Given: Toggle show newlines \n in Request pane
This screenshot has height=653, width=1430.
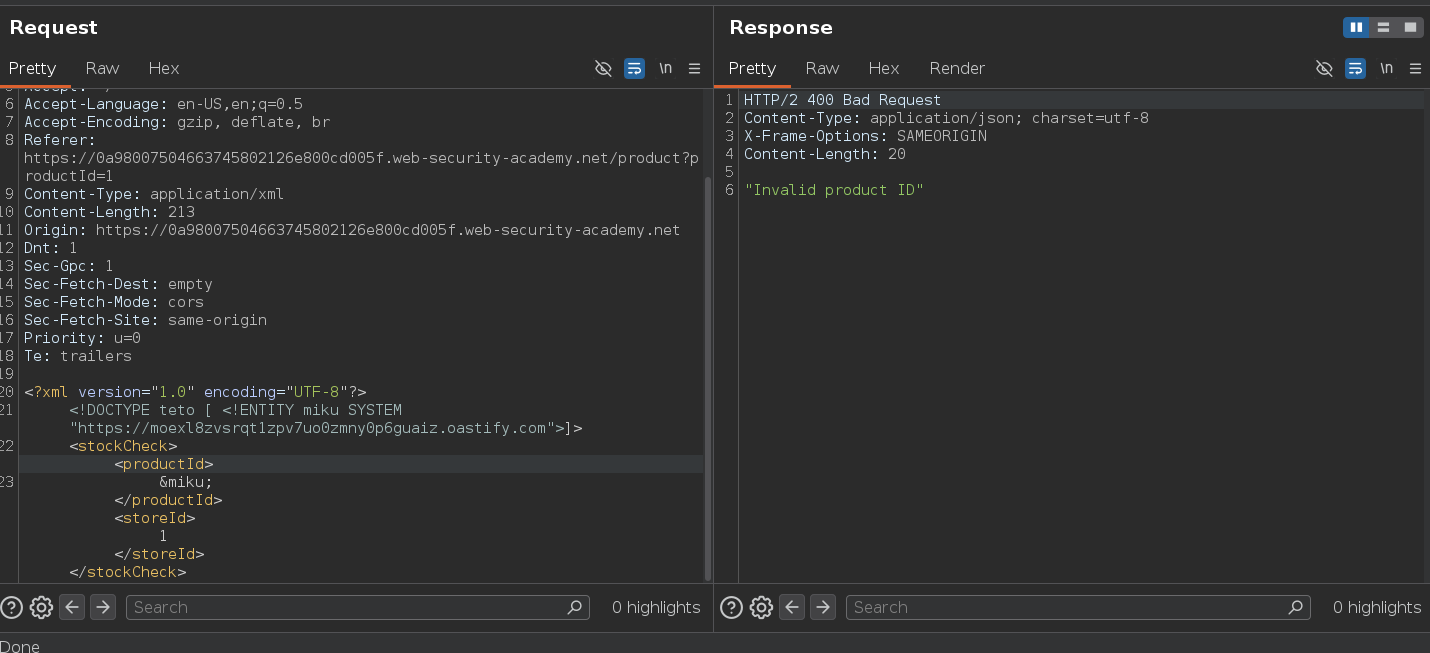Looking at the screenshot, I should click(665, 68).
